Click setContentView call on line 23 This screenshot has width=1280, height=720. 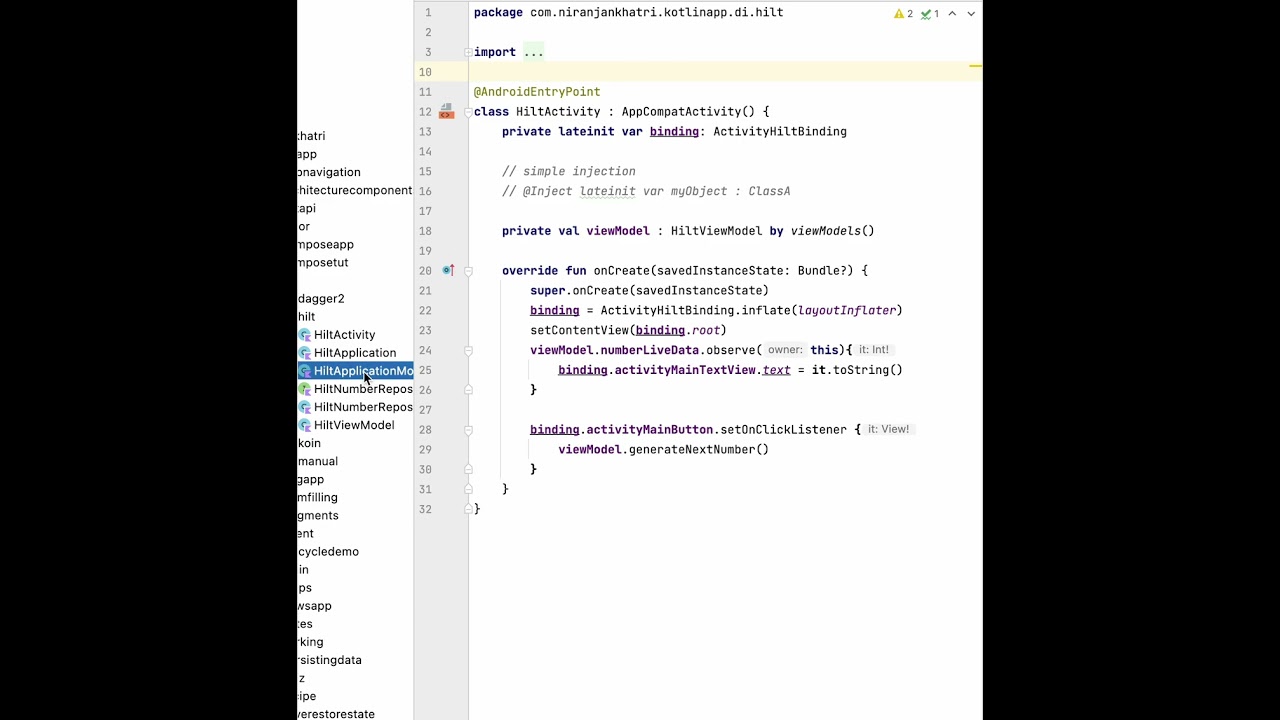tap(628, 330)
